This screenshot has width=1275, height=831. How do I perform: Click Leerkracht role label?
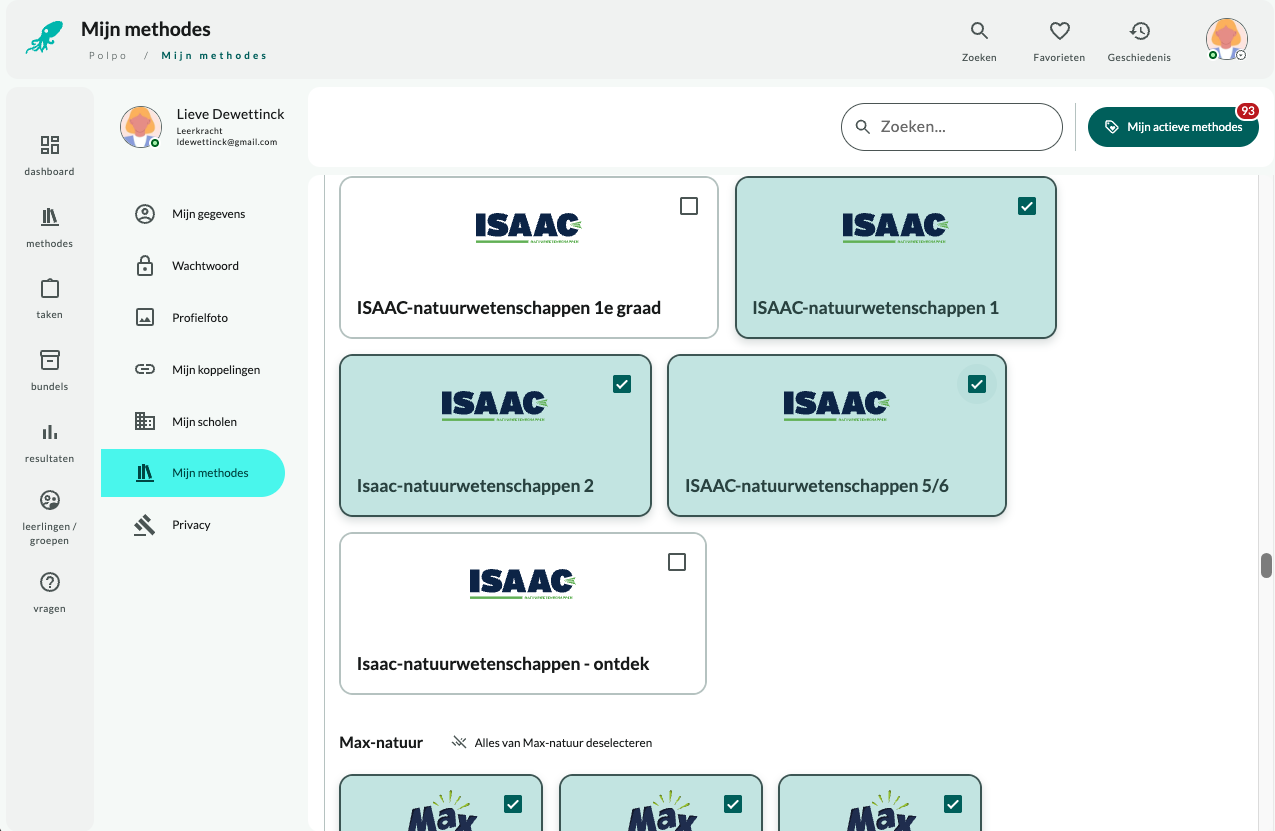click(200, 131)
